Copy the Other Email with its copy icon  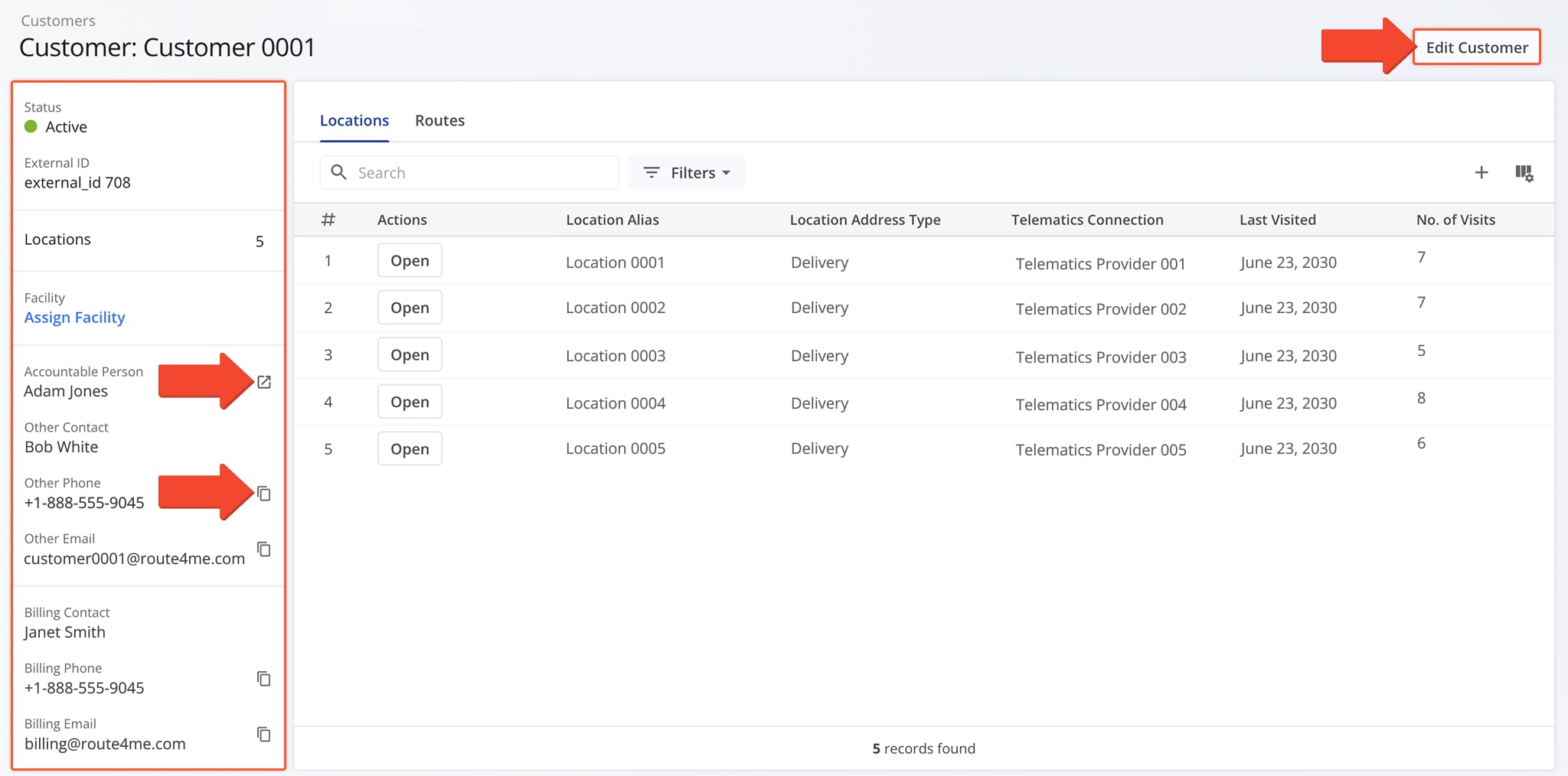click(x=264, y=549)
